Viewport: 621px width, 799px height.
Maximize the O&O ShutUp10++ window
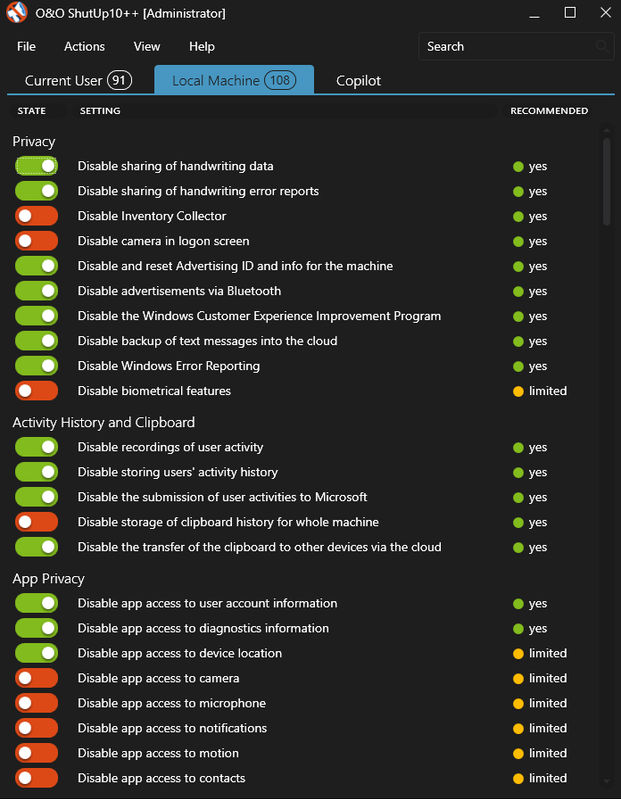point(570,13)
